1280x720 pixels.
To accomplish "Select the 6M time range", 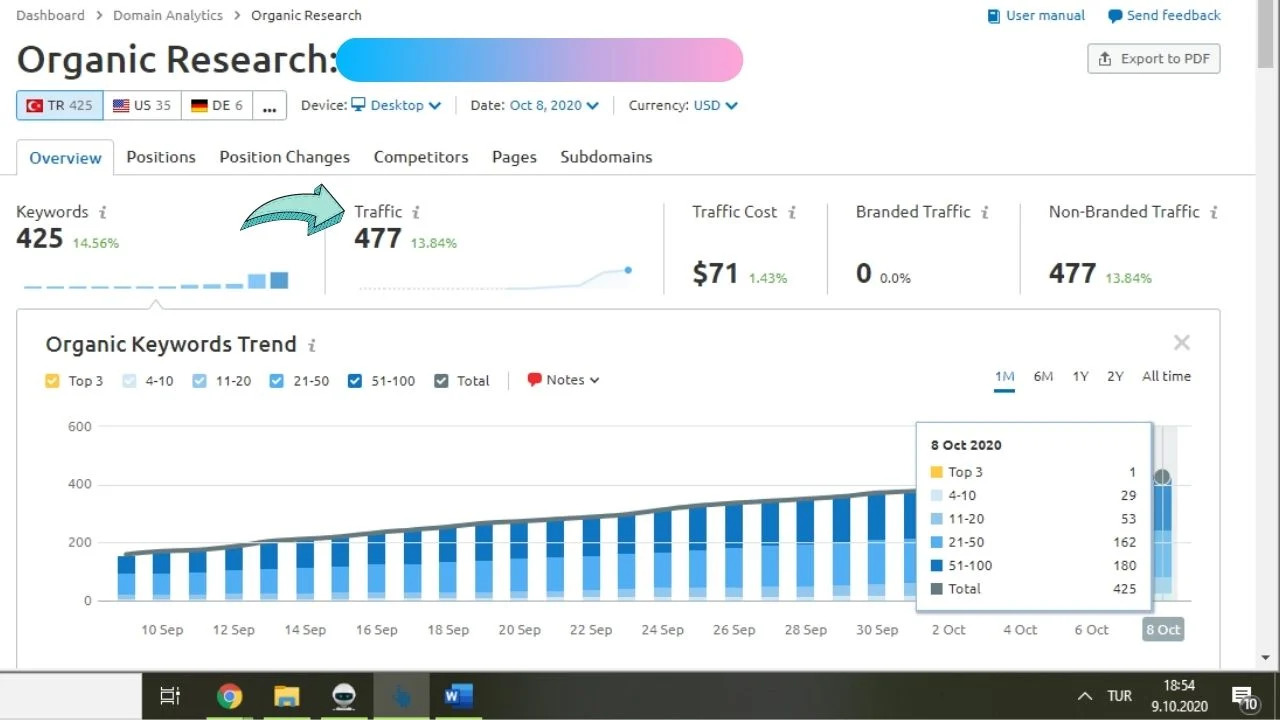I will pyautogui.click(x=1043, y=377).
